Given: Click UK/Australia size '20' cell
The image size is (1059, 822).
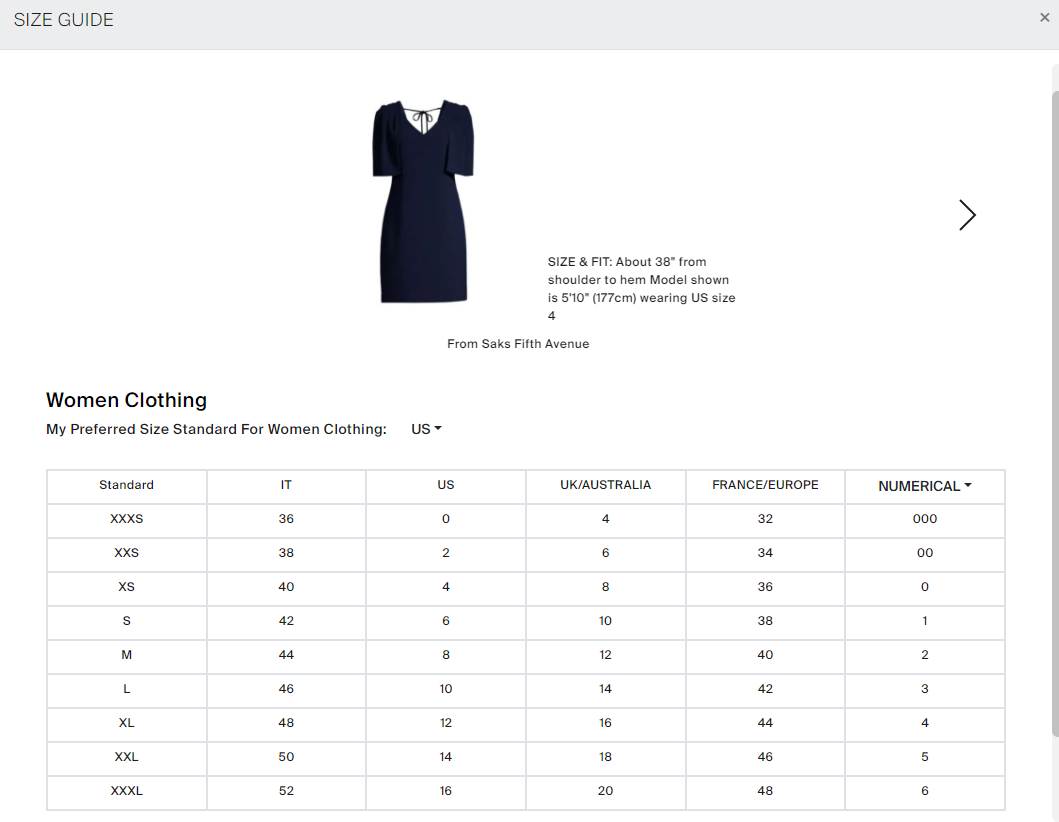Looking at the screenshot, I should [605, 791].
